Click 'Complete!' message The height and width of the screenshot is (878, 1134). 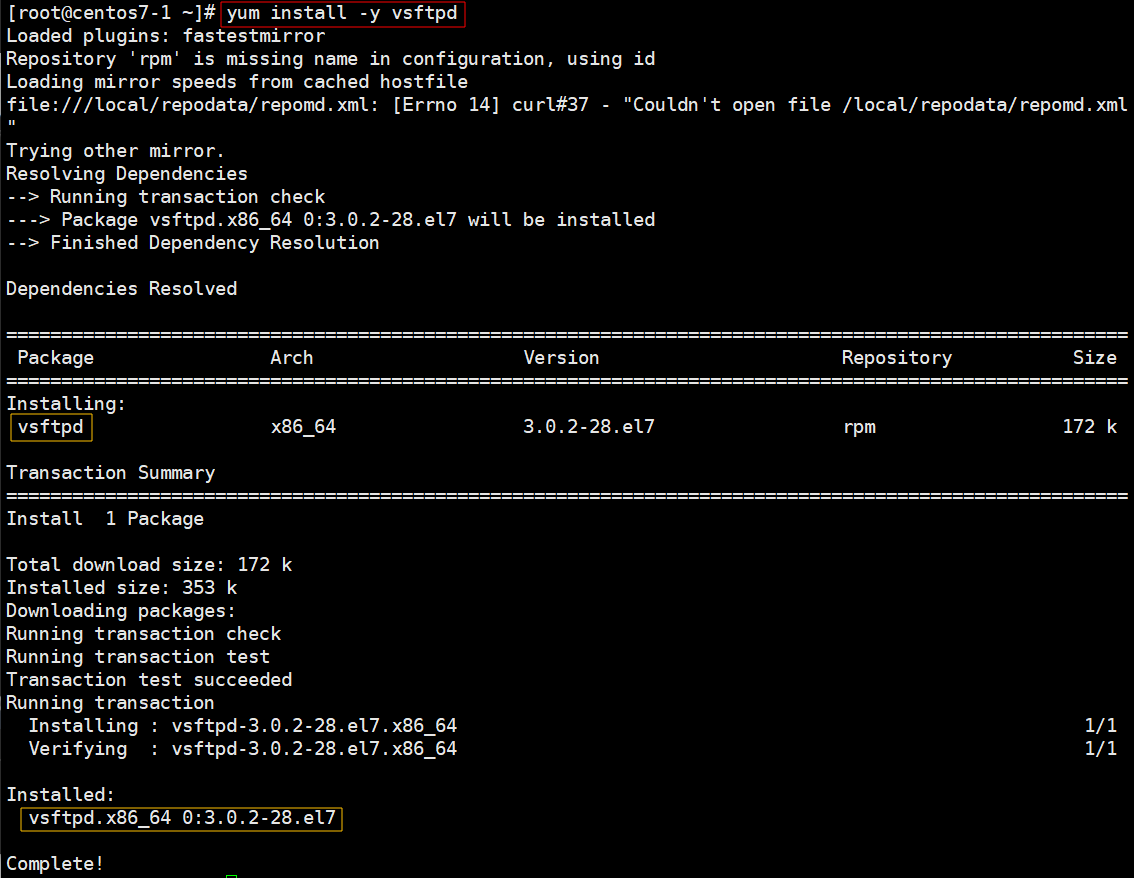coord(55,864)
